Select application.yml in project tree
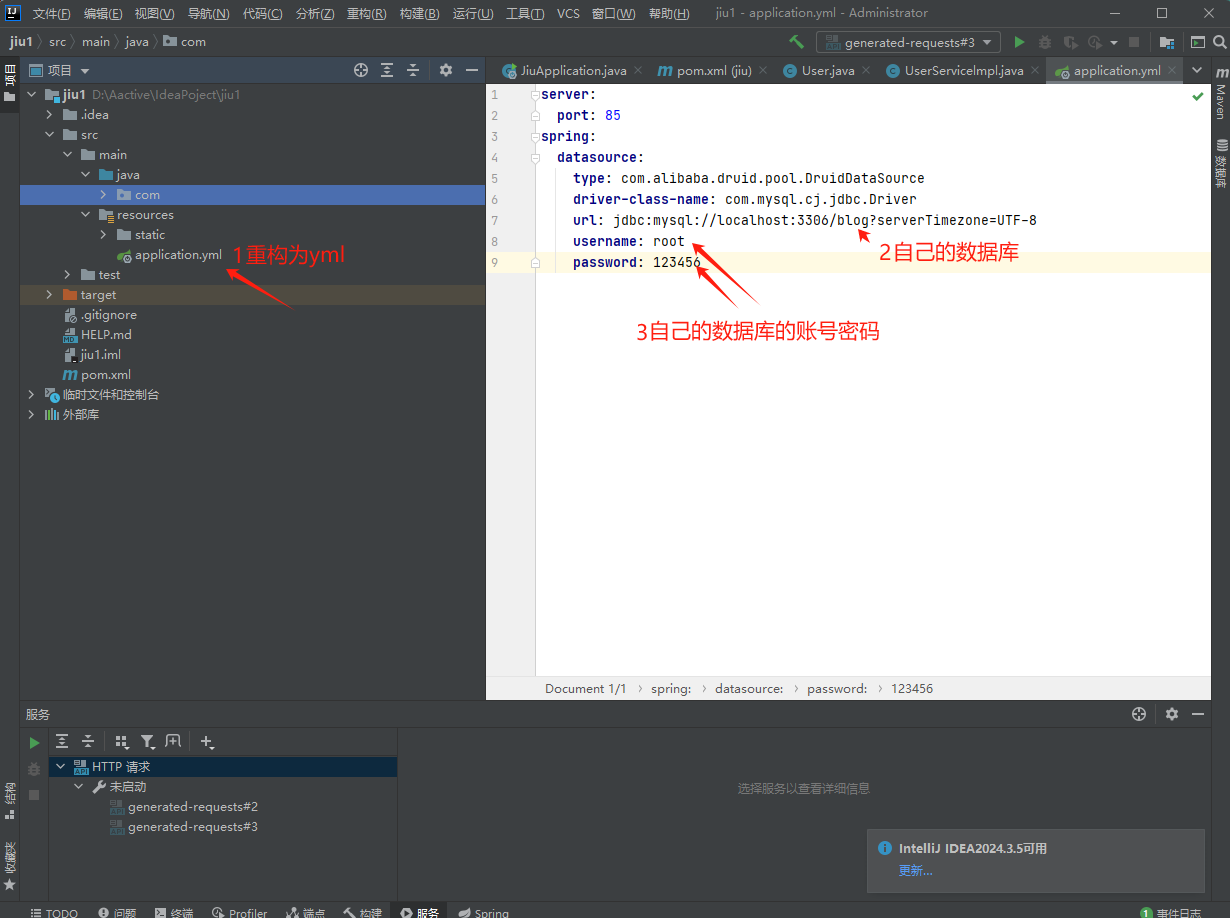Image resolution: width=1230 pixels, height=918 pixels. 178,254
